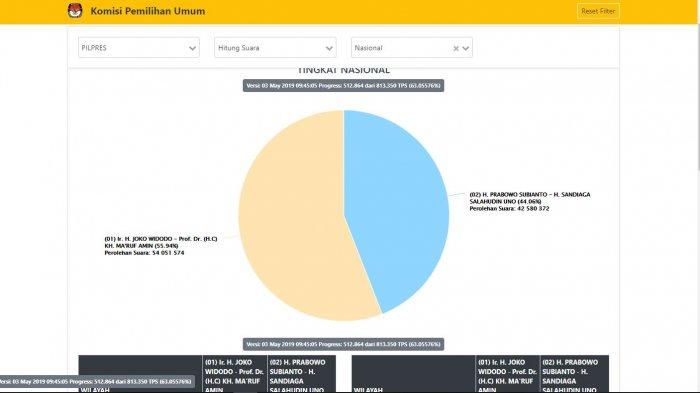
Task: Click left table (02) Prabowo column header
Action: tap(301, 374)
